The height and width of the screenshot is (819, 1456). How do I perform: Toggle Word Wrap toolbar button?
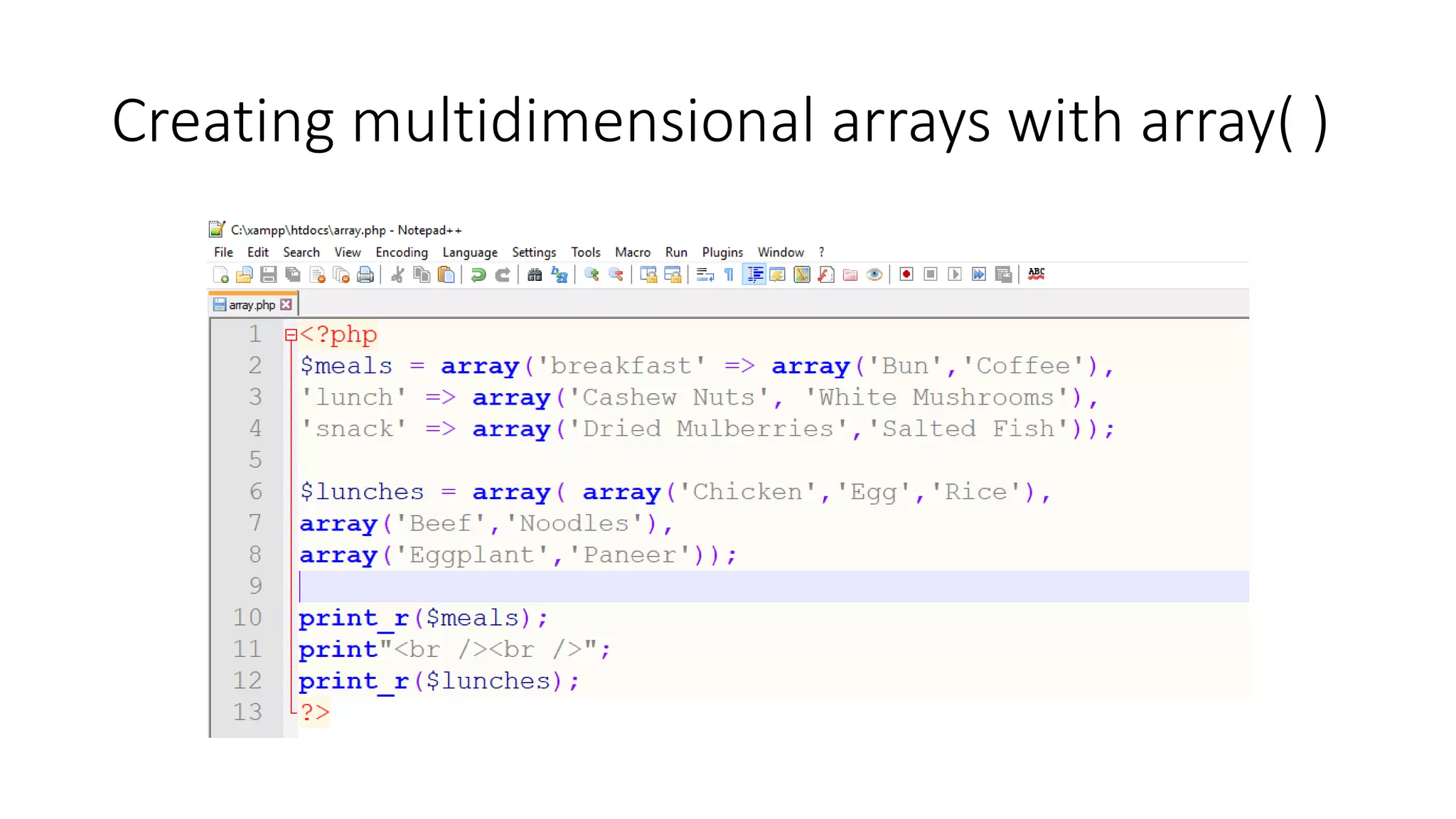[705, 274]
